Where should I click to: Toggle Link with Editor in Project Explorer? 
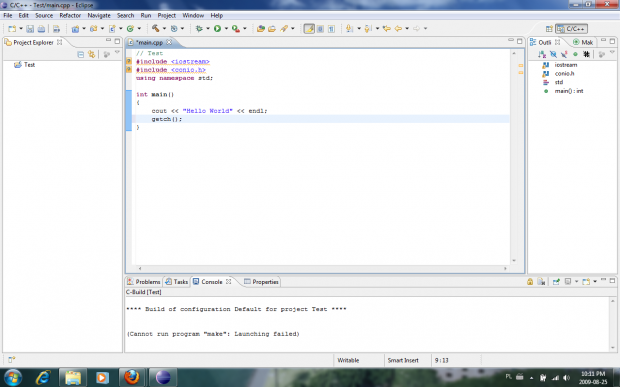92,54
